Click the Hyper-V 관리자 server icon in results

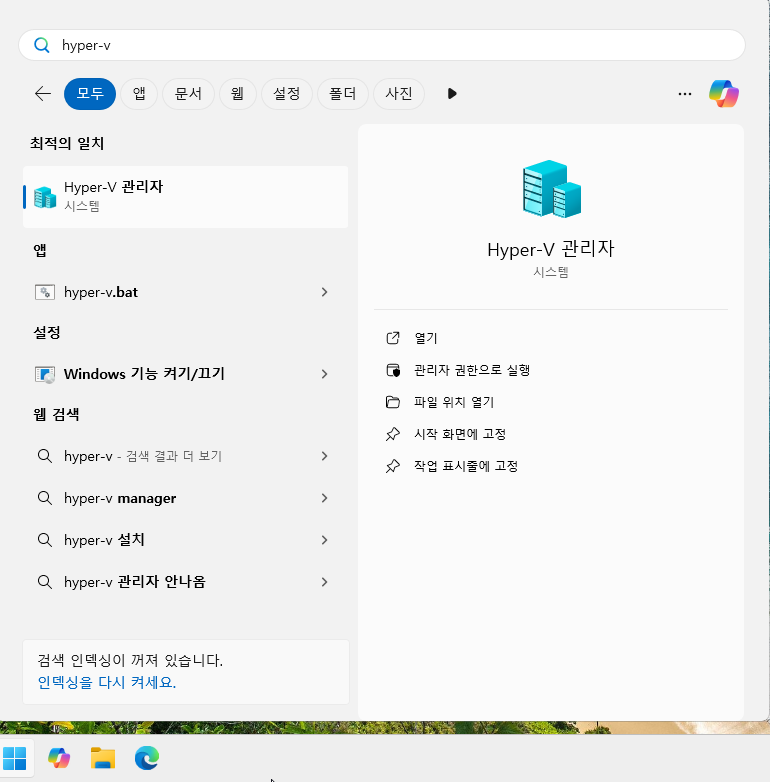tap(45, 197)
